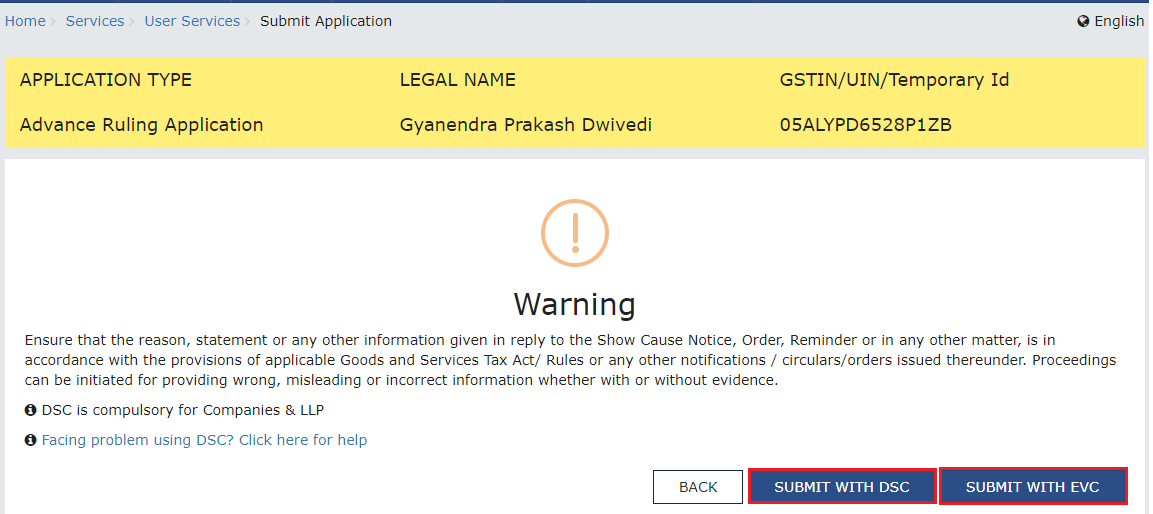Submit the application with DSC
Image resolution: width=1153 pixels, height=514 pixels.
click(x=842, y=487)
